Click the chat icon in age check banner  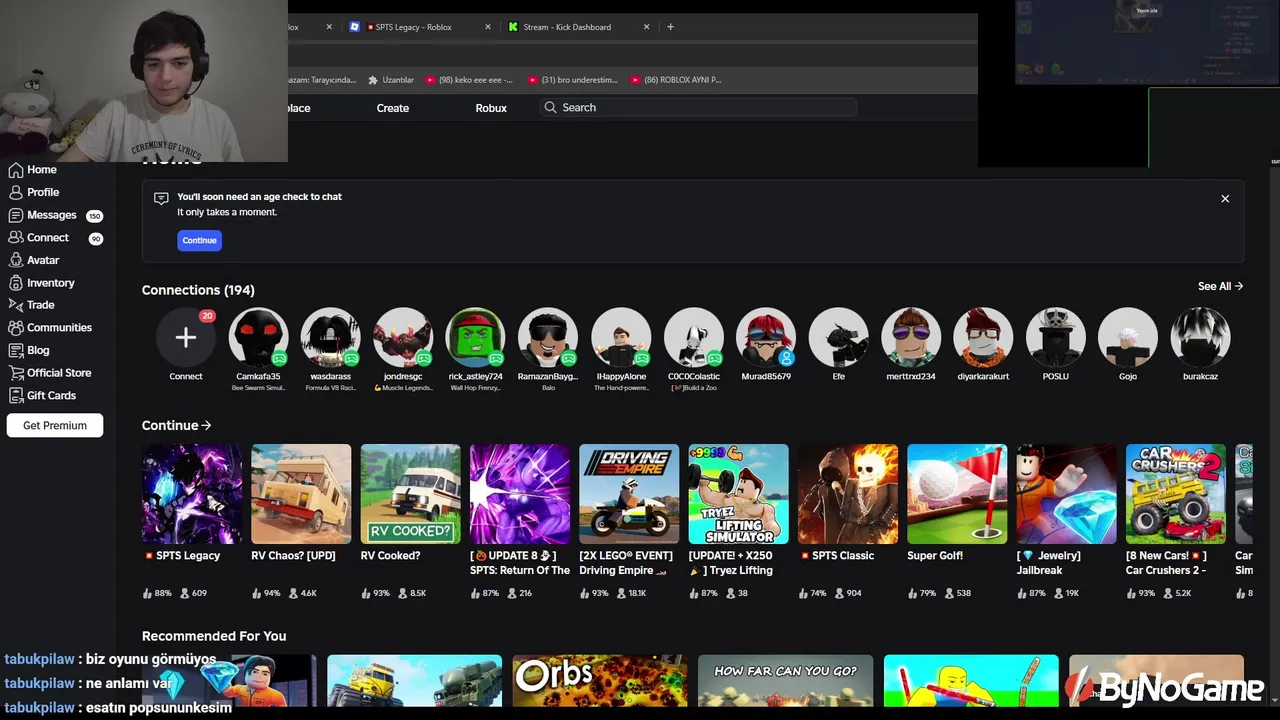pos(161,198)
